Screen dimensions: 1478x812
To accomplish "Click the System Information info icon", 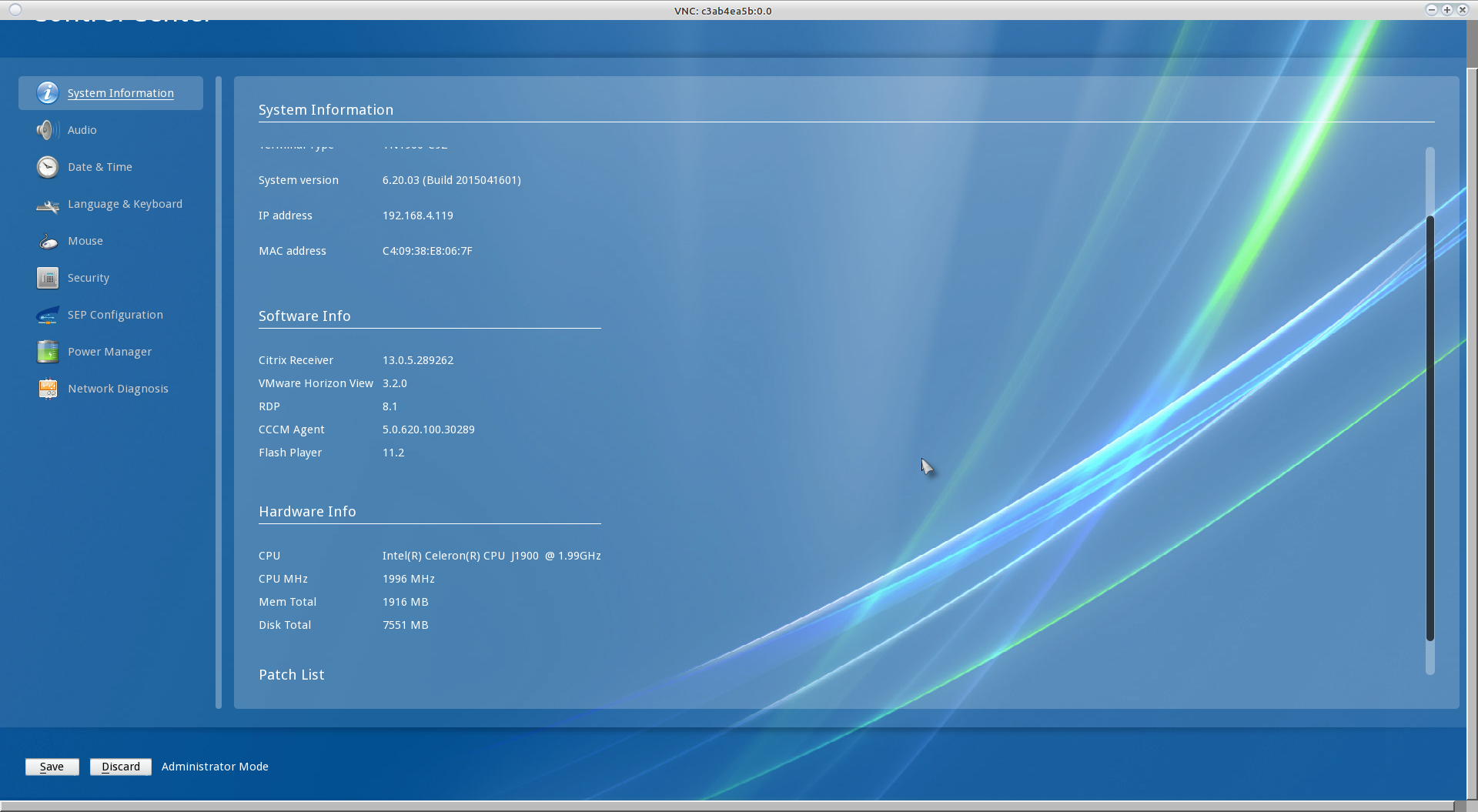I will [x=48, y=93].
